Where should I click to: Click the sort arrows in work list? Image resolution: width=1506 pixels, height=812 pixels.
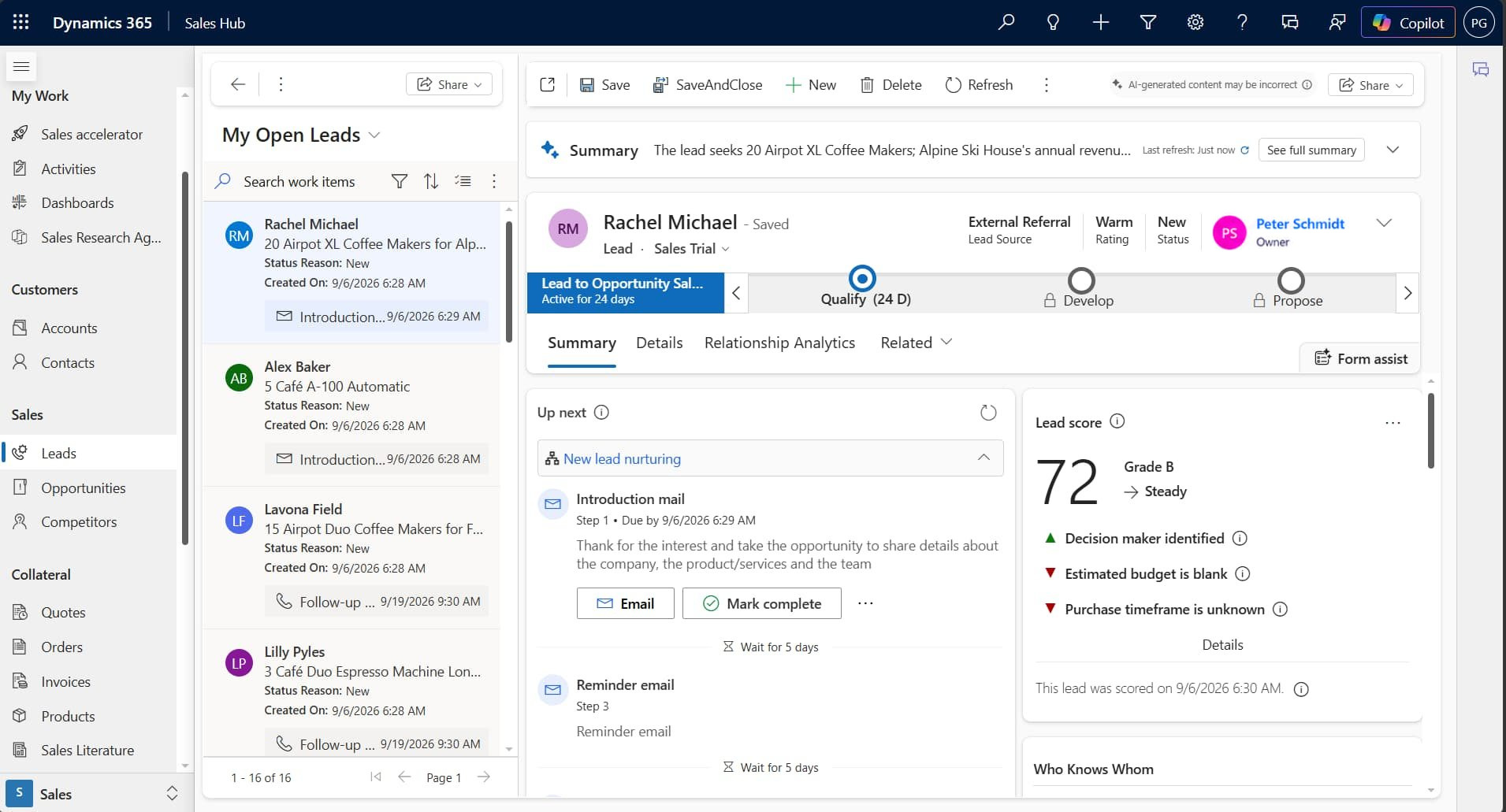tap(431, 182)
